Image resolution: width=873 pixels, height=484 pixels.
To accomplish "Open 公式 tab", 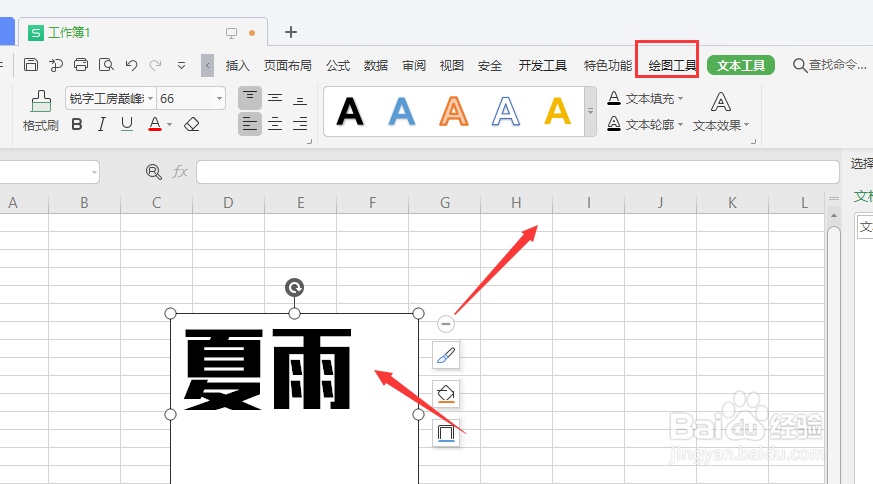I will click(338, 66).
